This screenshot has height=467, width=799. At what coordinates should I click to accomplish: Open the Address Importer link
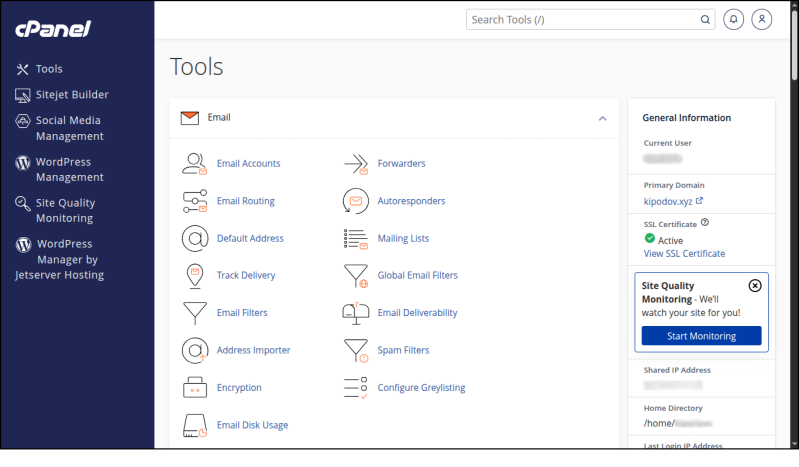[254, 350]
